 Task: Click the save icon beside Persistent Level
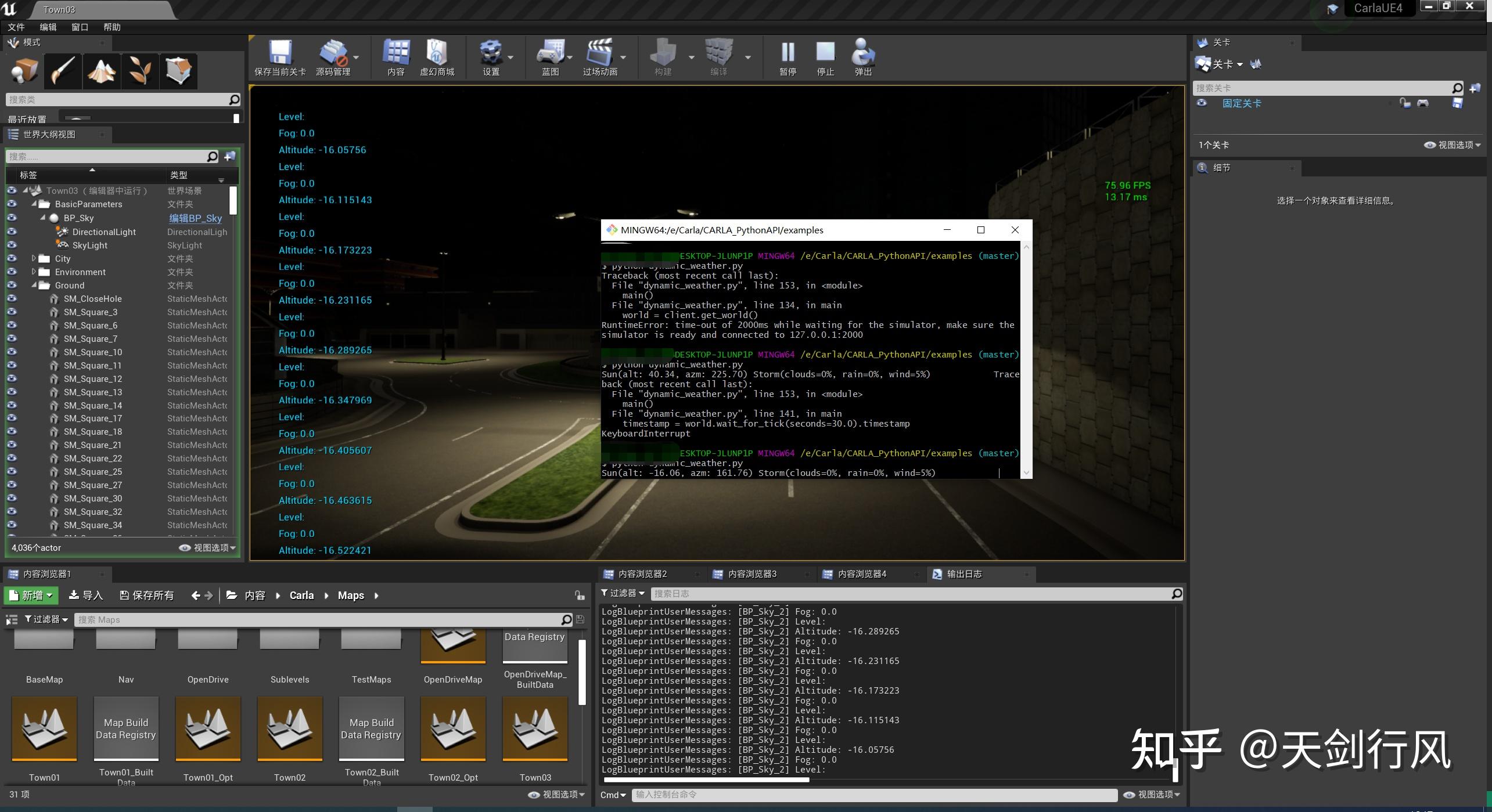(x=1458, y=103)
